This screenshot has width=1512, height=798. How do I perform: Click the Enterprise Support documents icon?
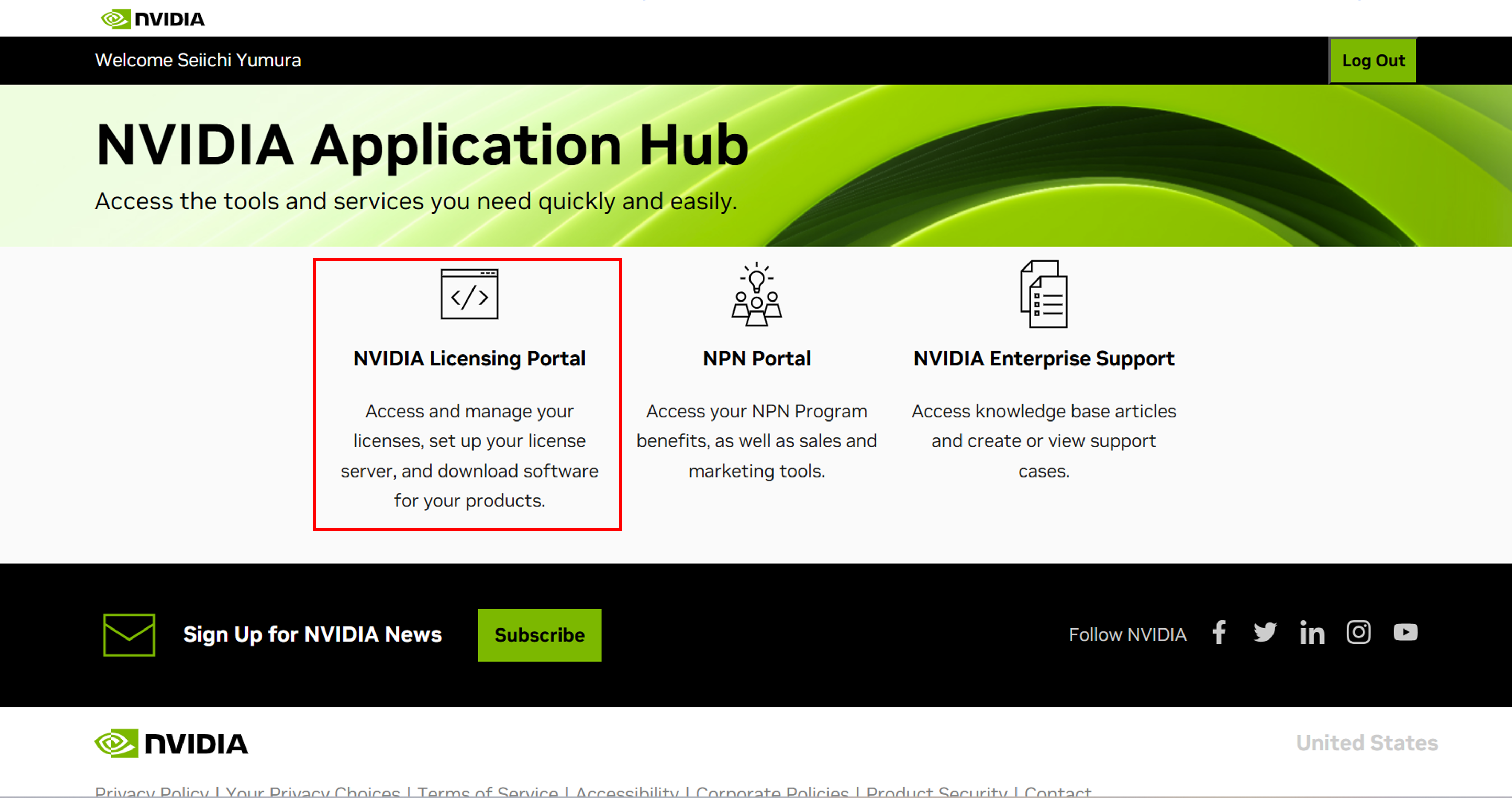pos(1044,294)
